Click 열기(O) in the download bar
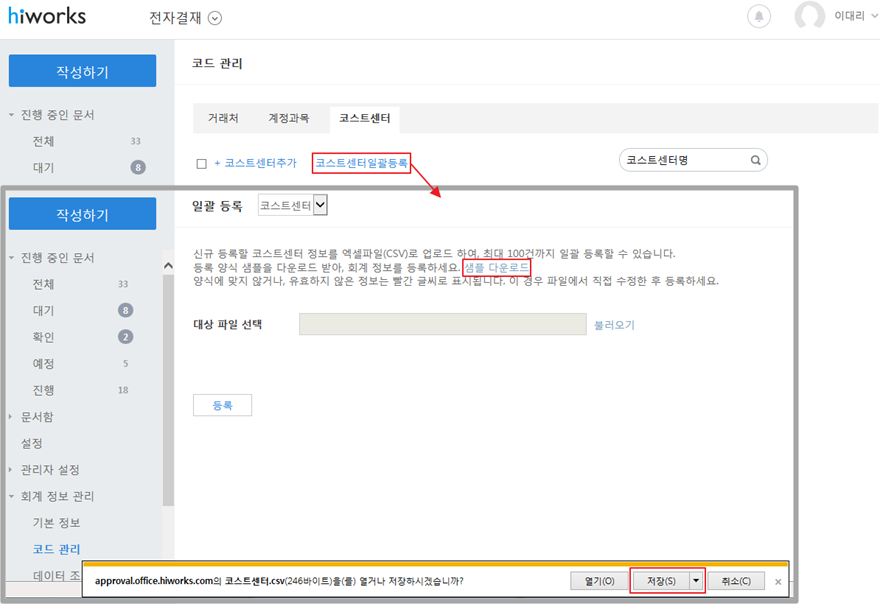Screen dimensions: 880x604 (599, 581)
